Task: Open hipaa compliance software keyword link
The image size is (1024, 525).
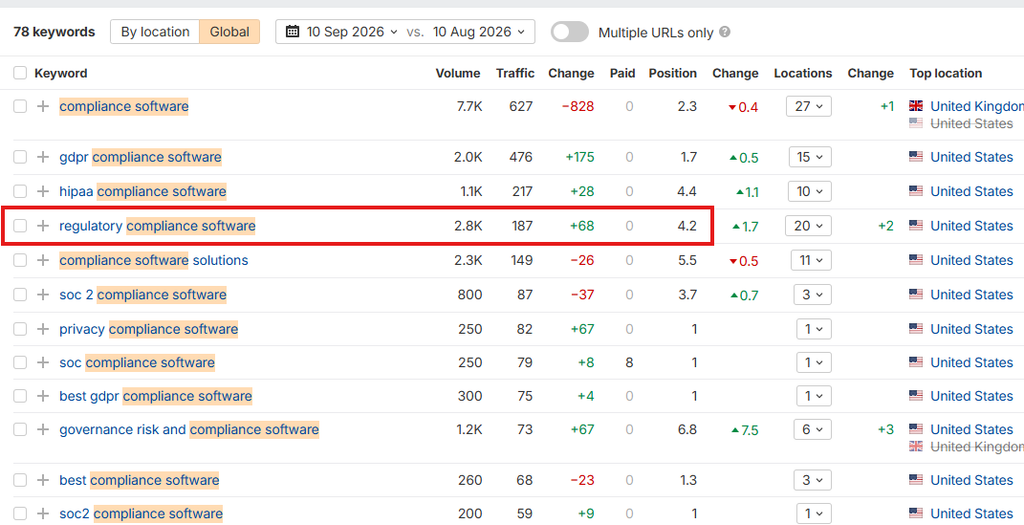Action: pos(143,191)
